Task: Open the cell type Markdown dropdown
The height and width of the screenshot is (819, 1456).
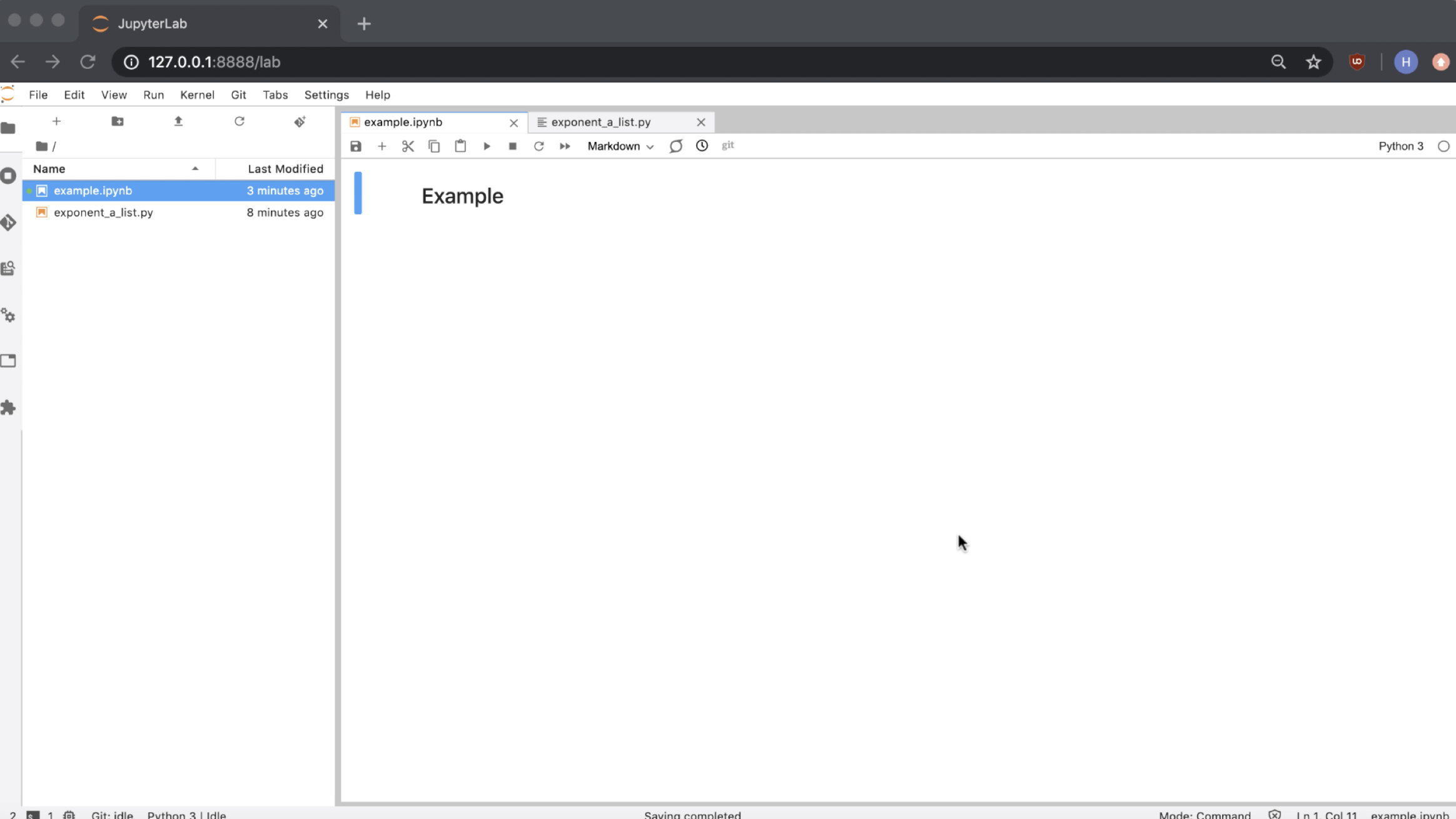Action: click(x=620, y=146)
